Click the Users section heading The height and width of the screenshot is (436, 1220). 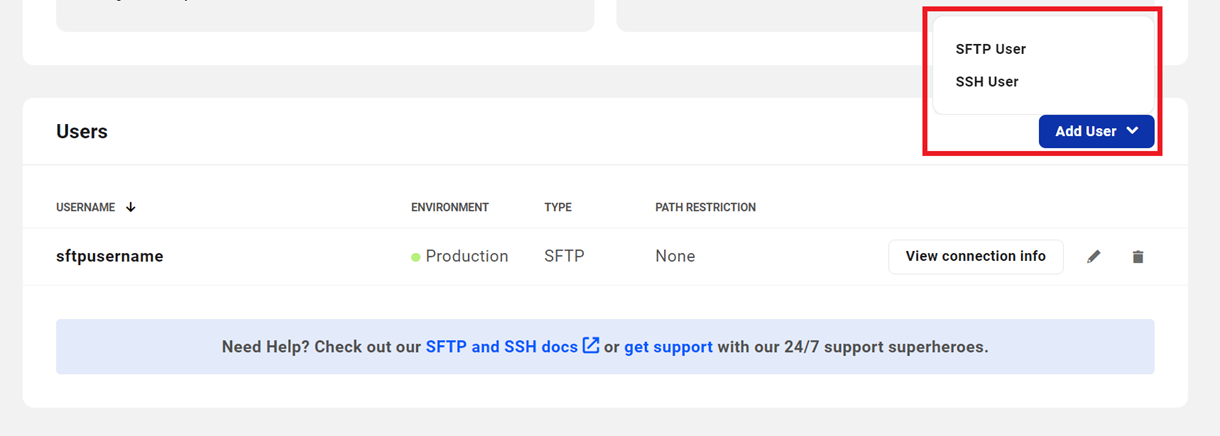[x=82, y=131]
